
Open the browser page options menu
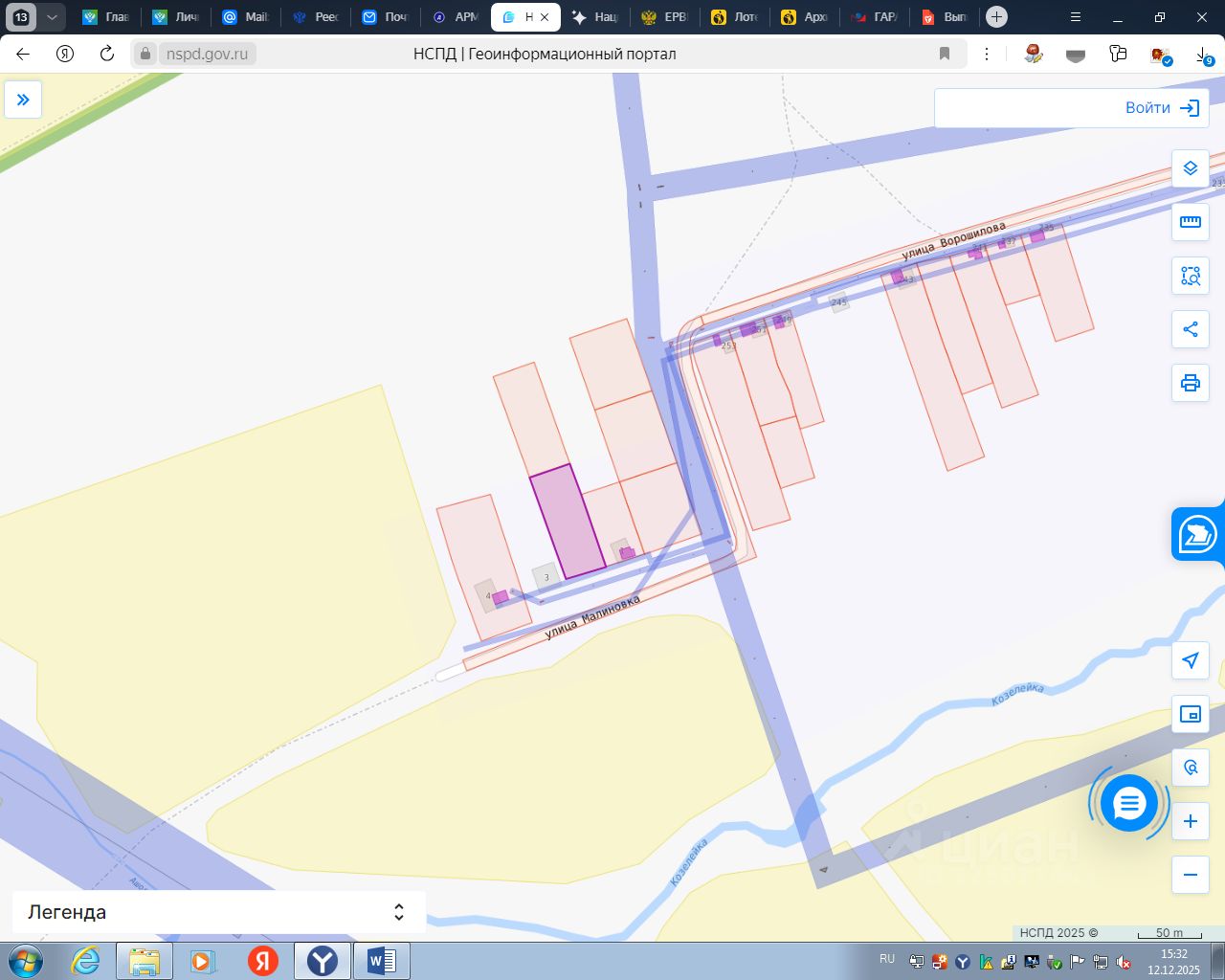[x=987, y=54]
